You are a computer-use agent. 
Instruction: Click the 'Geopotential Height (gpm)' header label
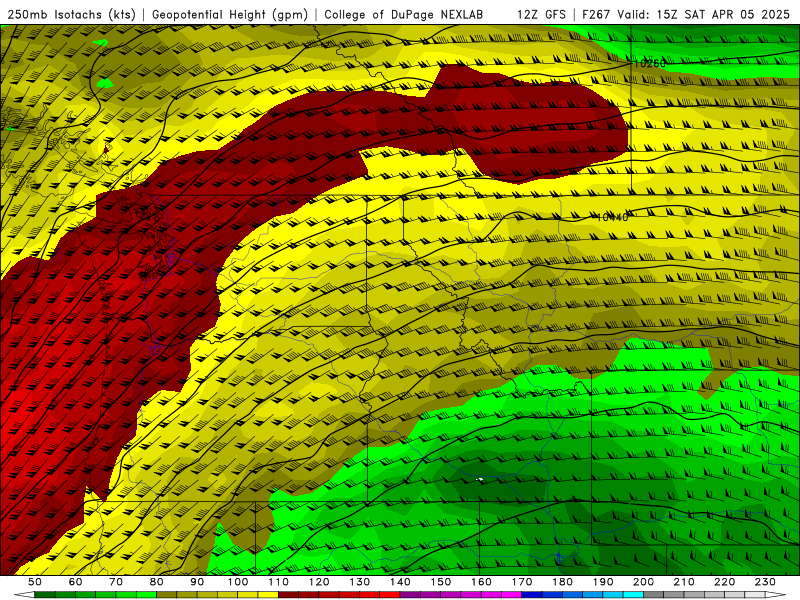[230, 15]
